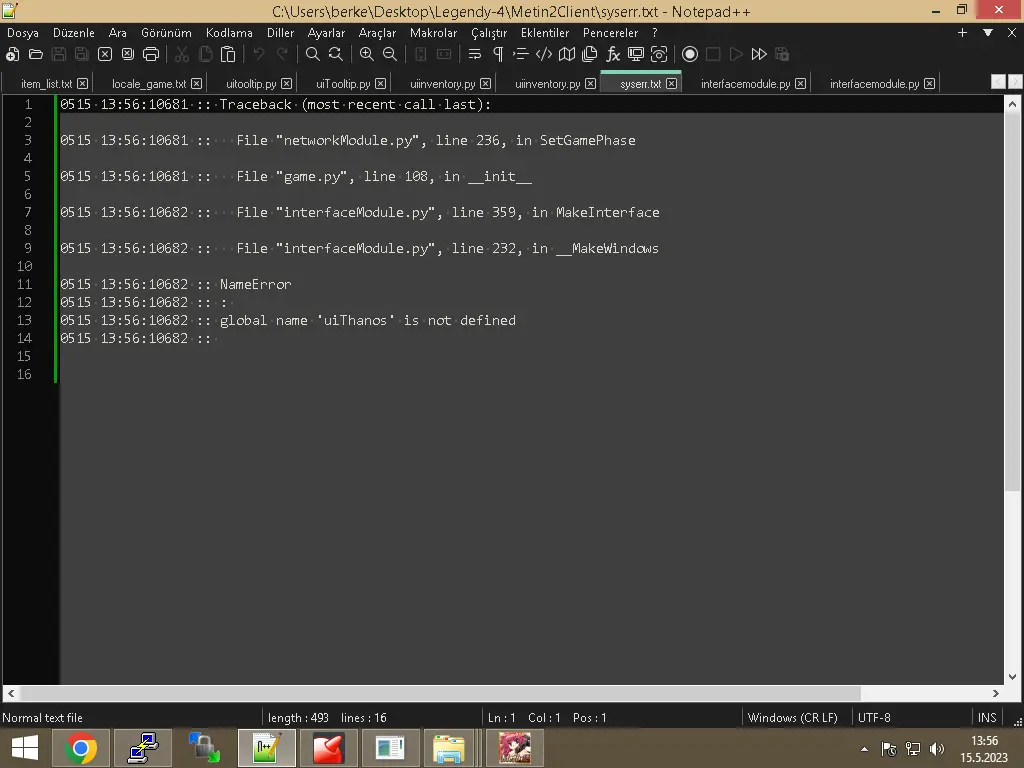This screenshot has height=768, width=1024.
Task: Open the Ara menu
Action: 117,32
